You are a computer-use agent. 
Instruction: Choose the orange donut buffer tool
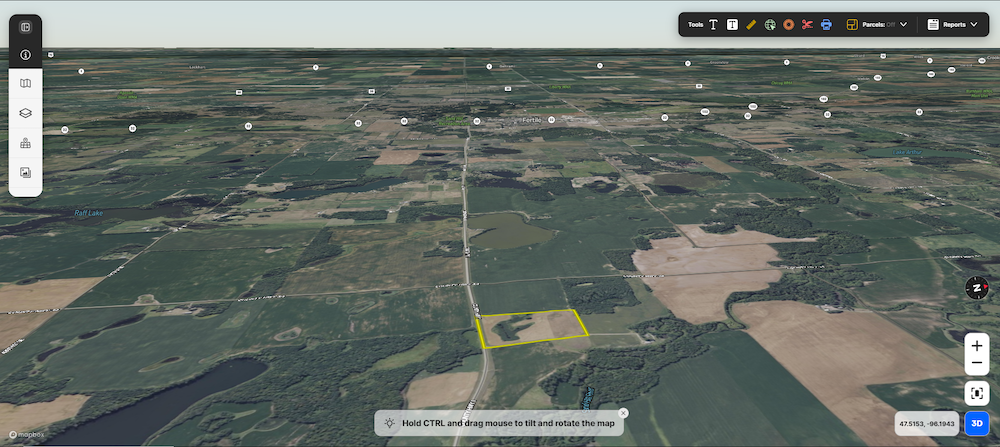coord(788,24)
